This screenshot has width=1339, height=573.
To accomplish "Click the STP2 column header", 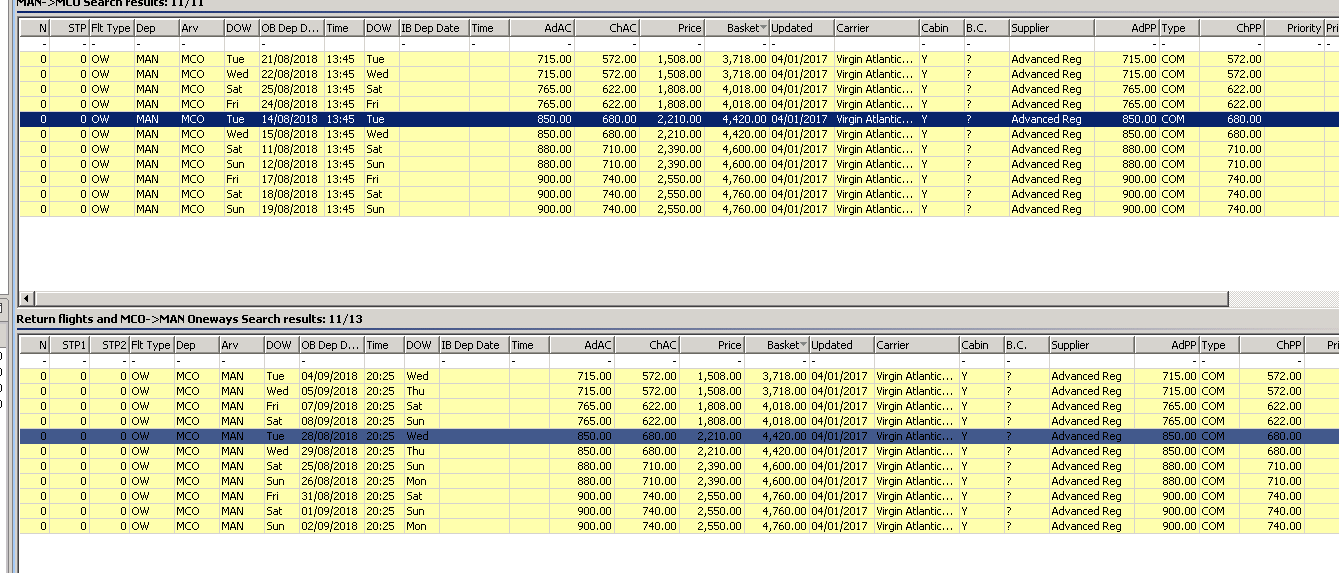I will pyautogui.click(x=111, y=345).
